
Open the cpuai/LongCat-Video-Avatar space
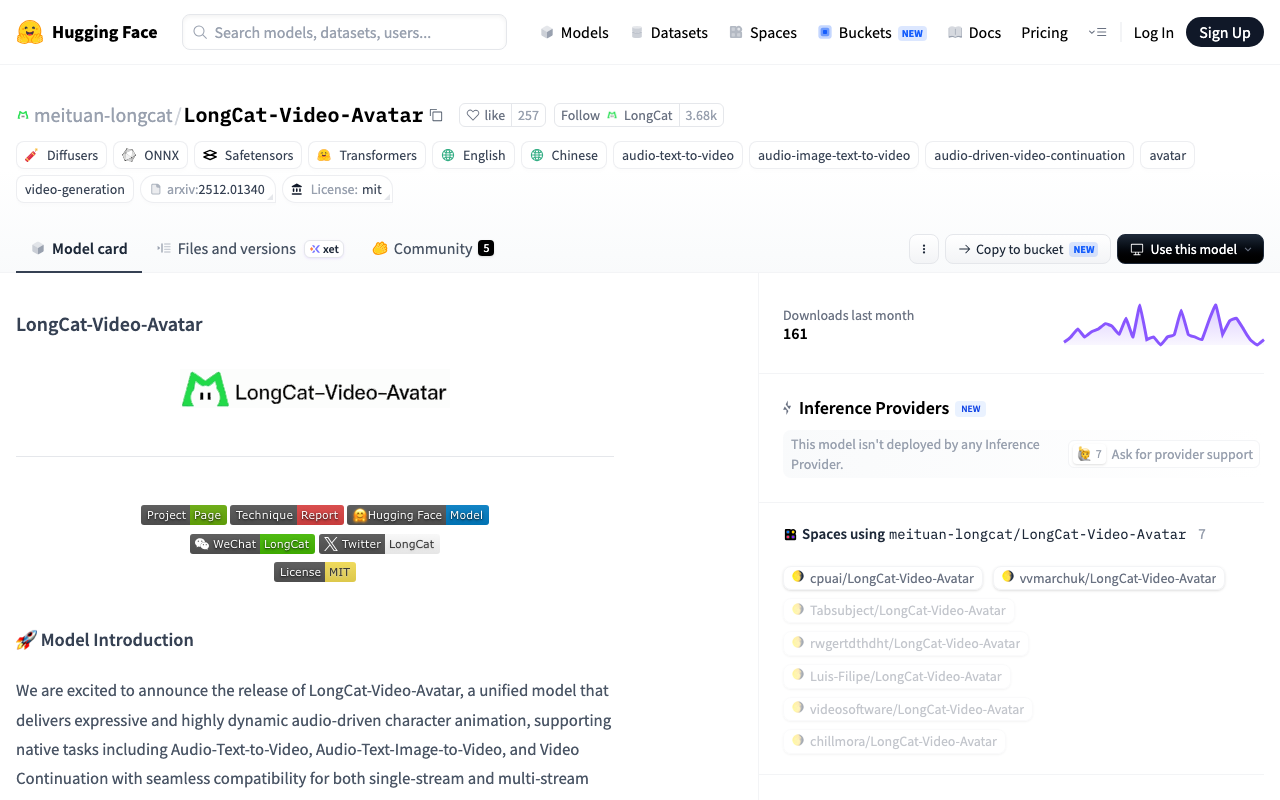click(x=884, y=578)
